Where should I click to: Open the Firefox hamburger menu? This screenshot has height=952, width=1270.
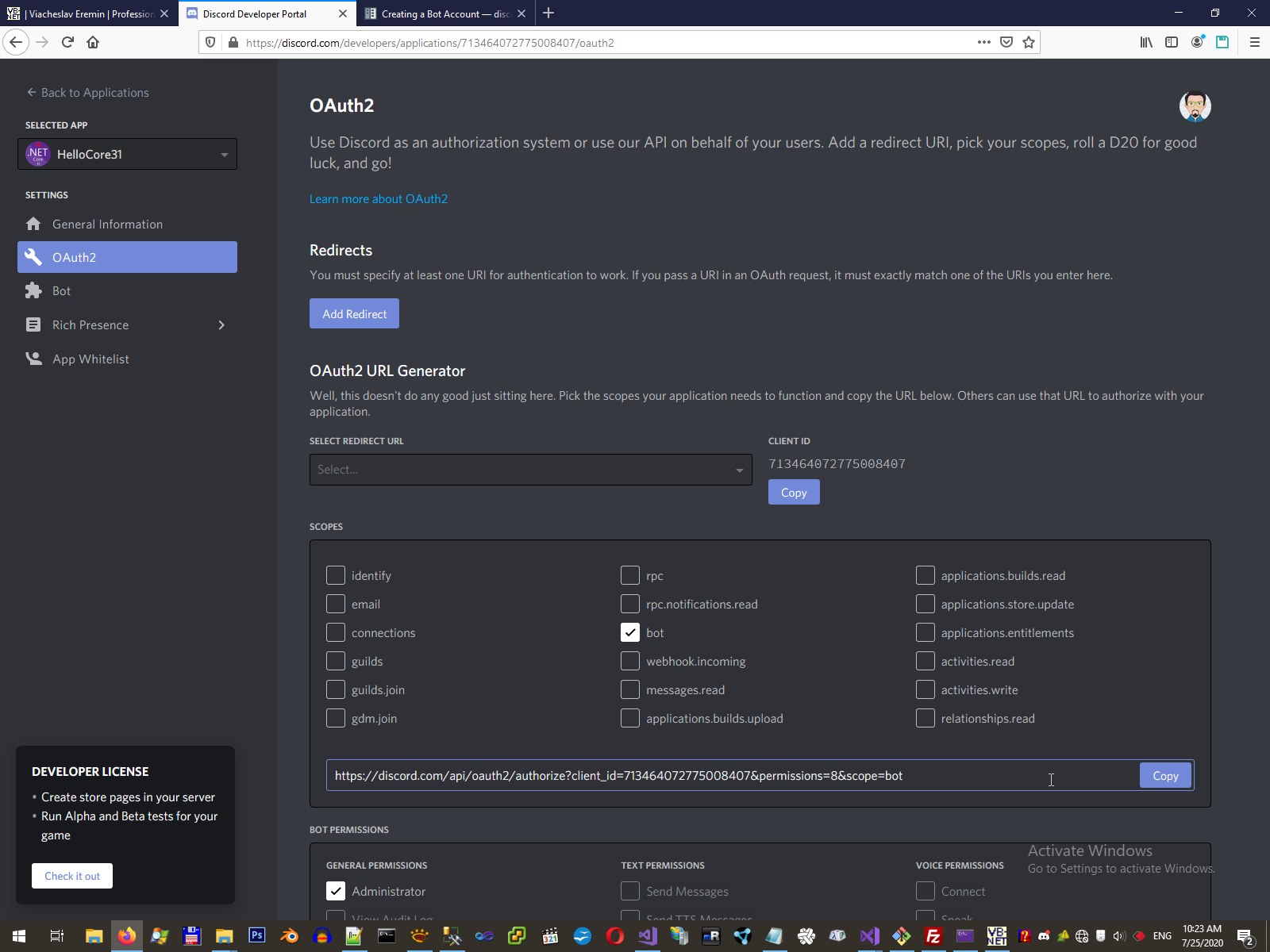pos(1255,42)
